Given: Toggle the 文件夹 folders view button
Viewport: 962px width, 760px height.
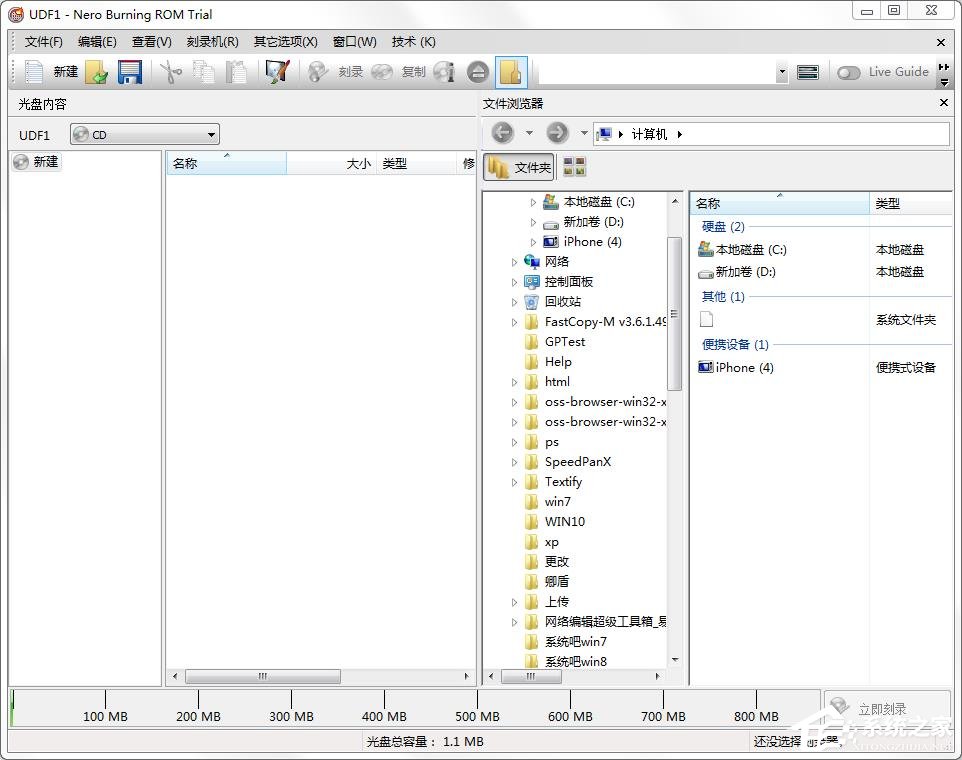Looking at the screenshot, I should click(519, 167).
